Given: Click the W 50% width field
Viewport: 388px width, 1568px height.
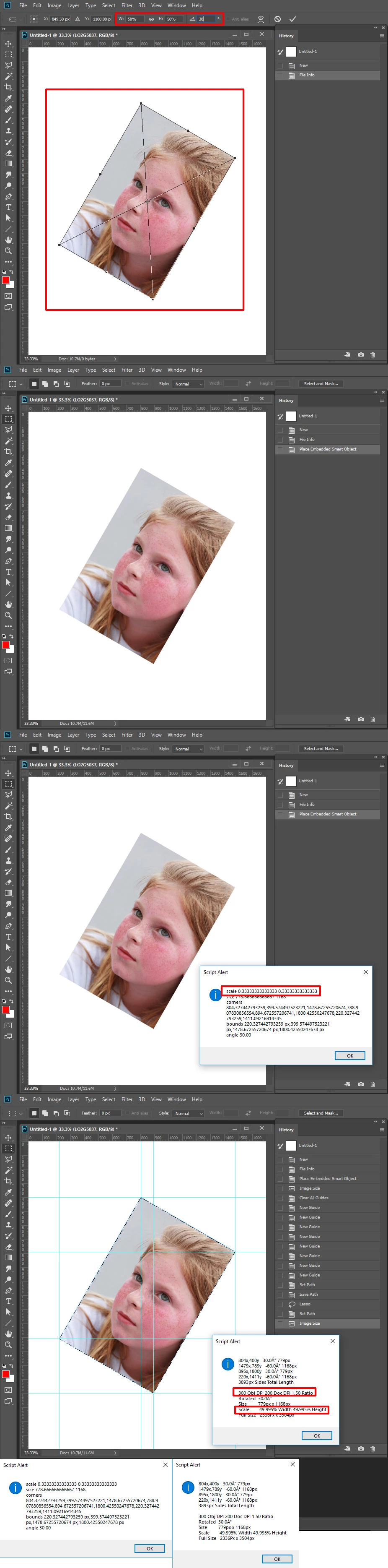Looking at the screenshot, I should pos(135,19).
